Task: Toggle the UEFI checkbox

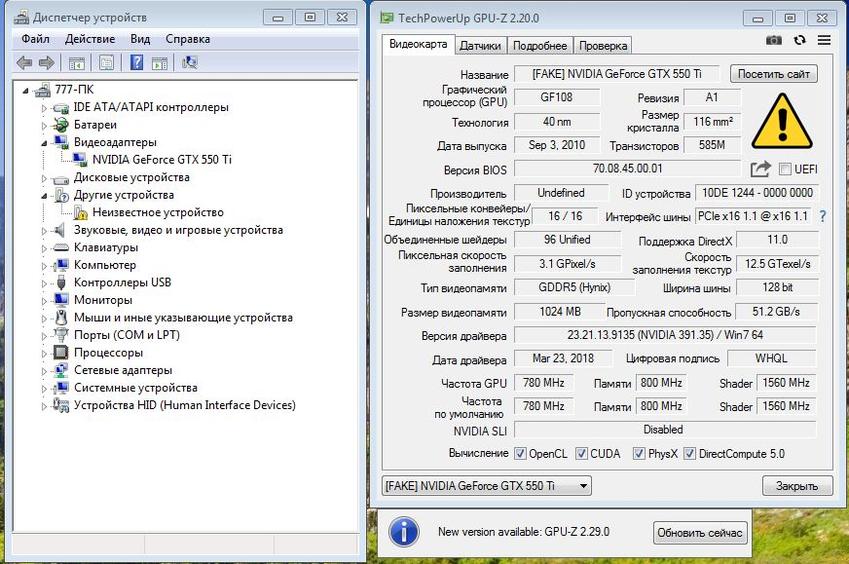Action: tap(785, 169)
